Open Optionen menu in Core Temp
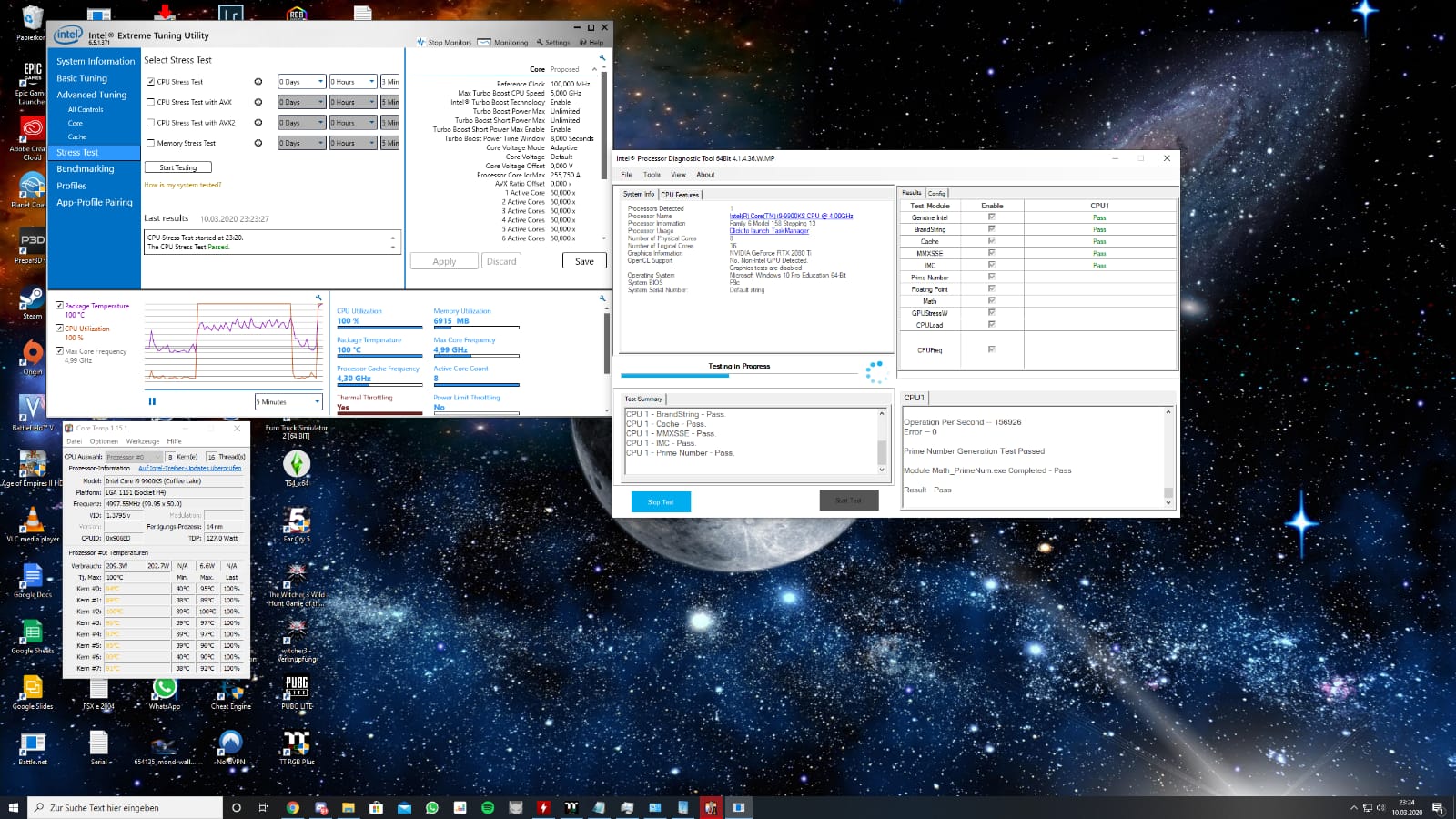Screen dimensions: 1456x819 (104, 441)
